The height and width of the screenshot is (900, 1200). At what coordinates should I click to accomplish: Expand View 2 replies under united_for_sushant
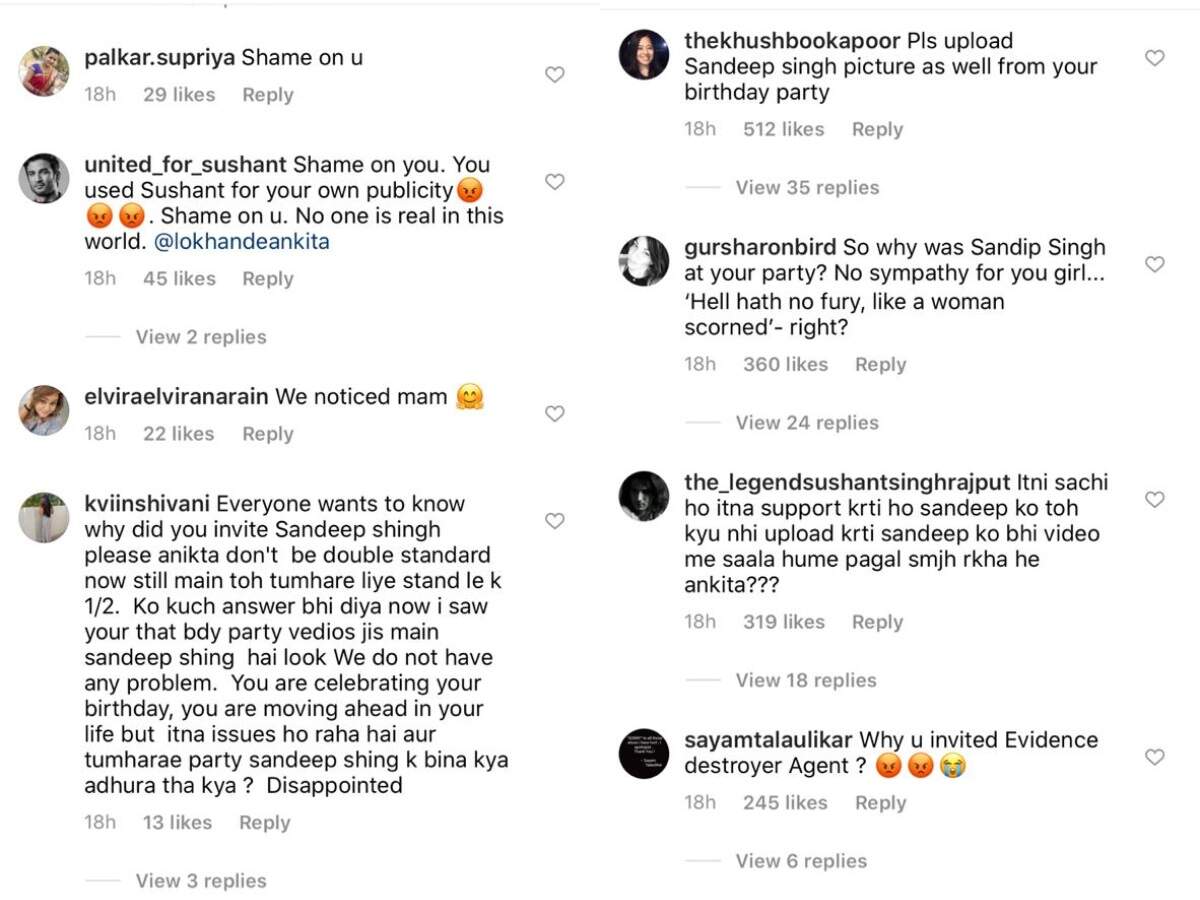coord(201,337)
